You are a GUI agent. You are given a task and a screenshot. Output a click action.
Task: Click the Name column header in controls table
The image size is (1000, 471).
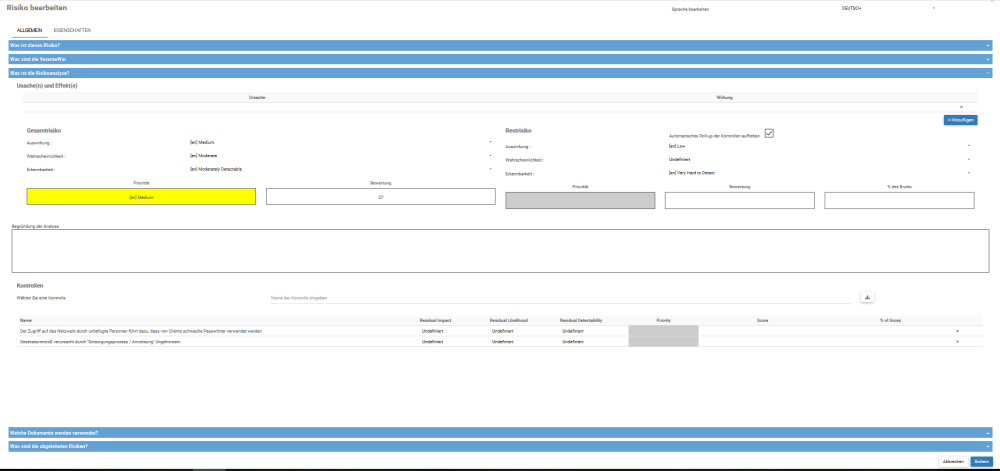click(25, 320)
